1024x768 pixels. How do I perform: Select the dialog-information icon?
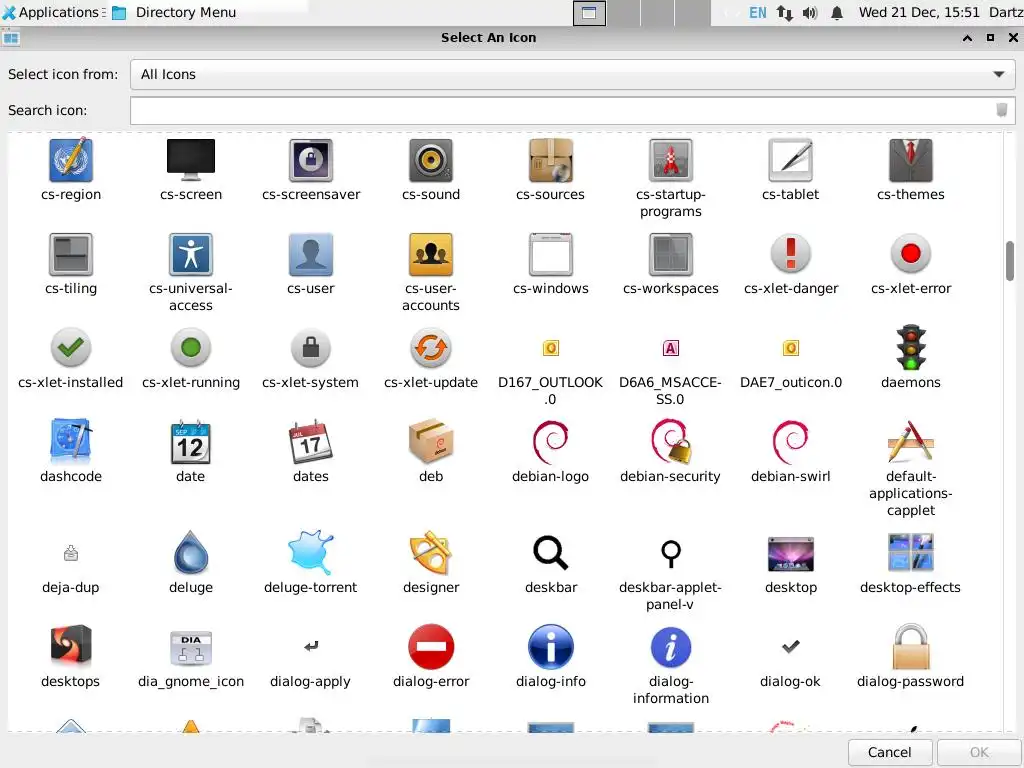(x=671, y=647)
